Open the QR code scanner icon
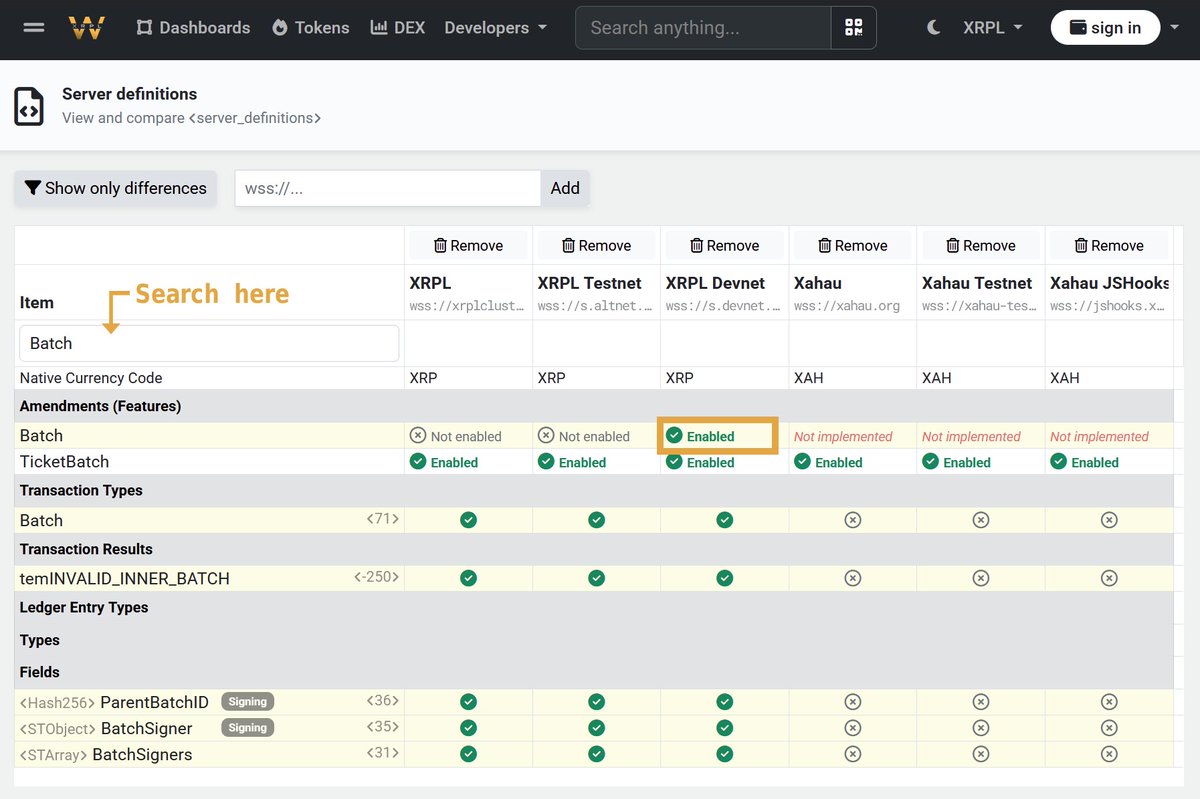 coord(853,28)
